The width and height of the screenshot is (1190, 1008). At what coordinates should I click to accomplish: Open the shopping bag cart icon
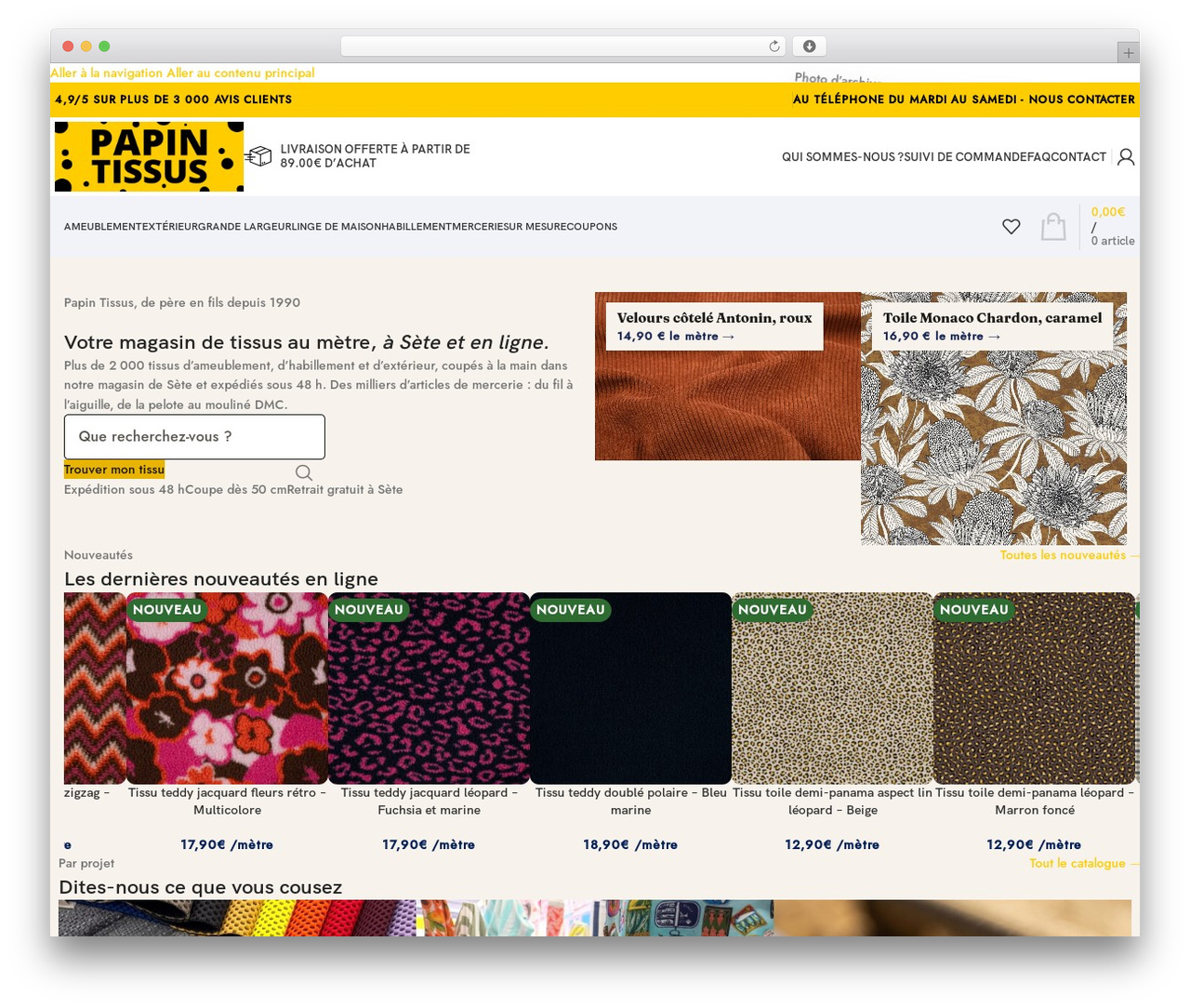1053,226
